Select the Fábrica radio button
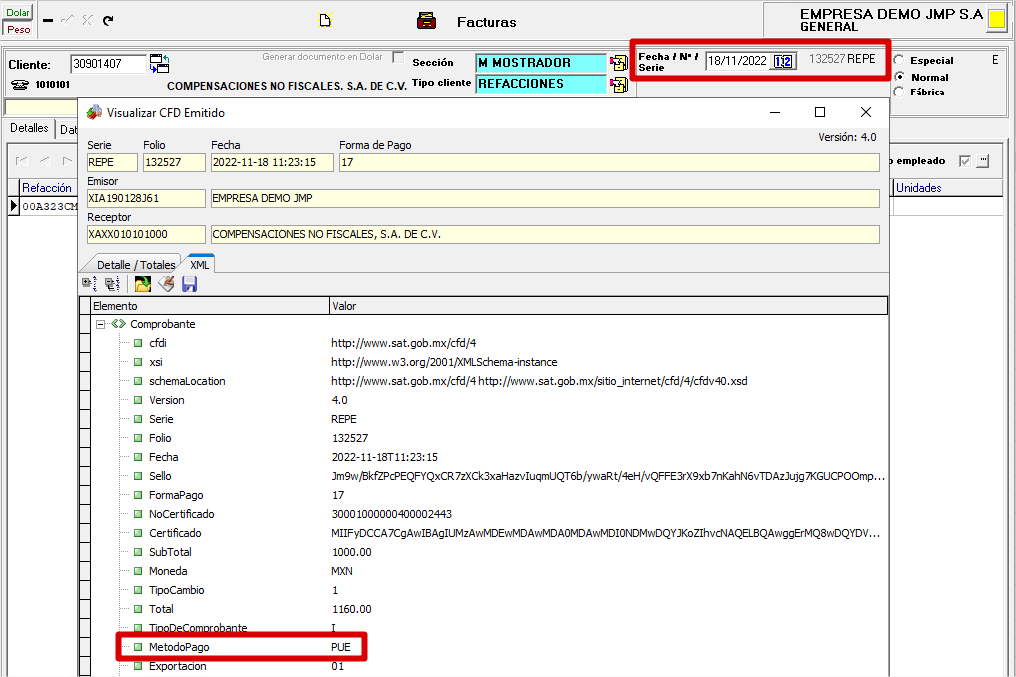Screen dimensions: 1016x677 point(899,92)
